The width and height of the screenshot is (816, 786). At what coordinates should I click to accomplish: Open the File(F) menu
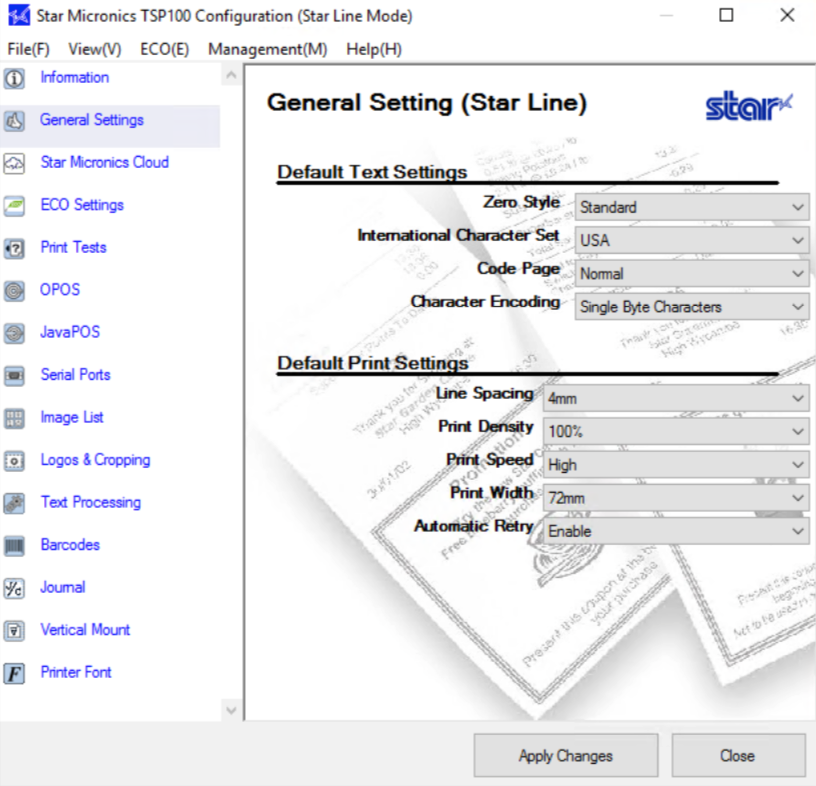click(x=29, y=49)
